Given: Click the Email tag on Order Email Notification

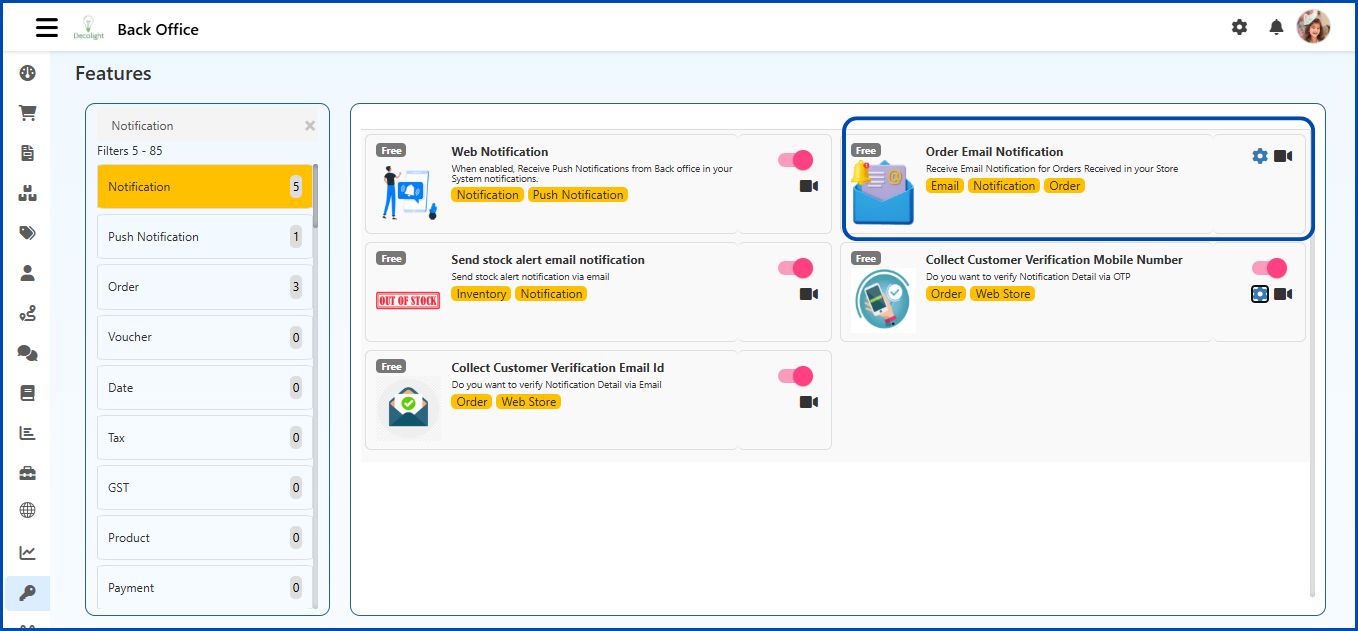Looking at the screenshot, I should coord(944,185).
